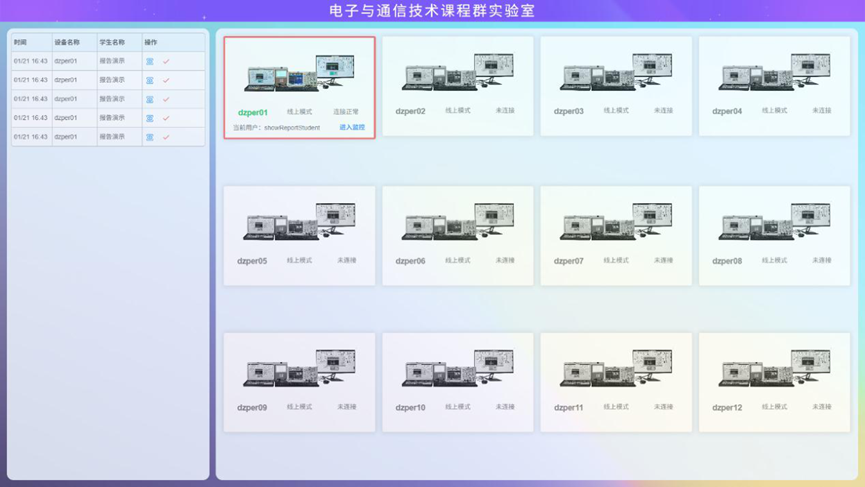865x487 pixels.
Task: Click 连接正常 status on dzper01 card
Action: coord(346,112)
